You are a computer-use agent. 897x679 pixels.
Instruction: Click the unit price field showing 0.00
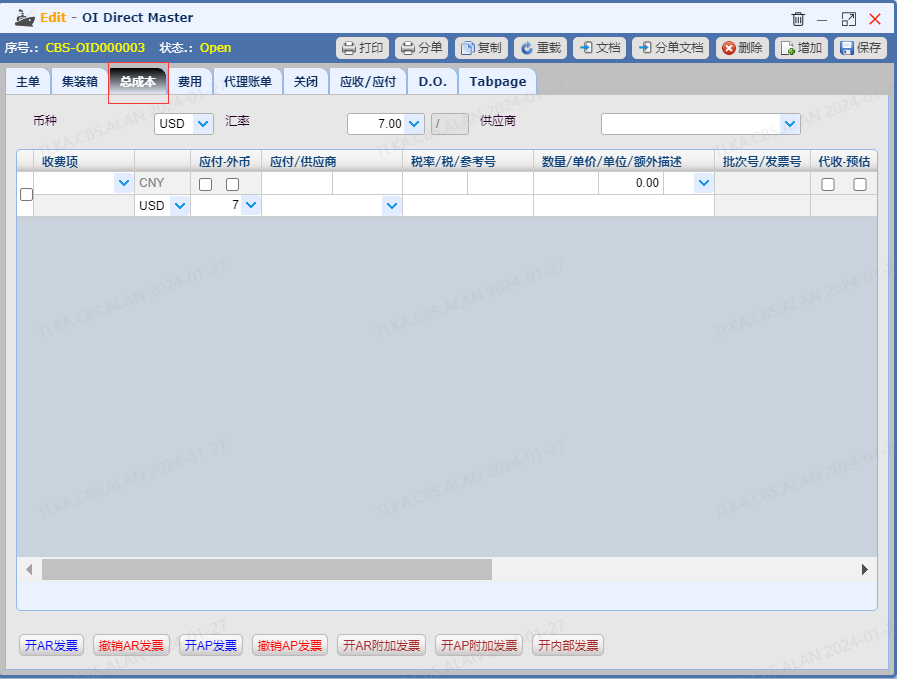(631, 183)
